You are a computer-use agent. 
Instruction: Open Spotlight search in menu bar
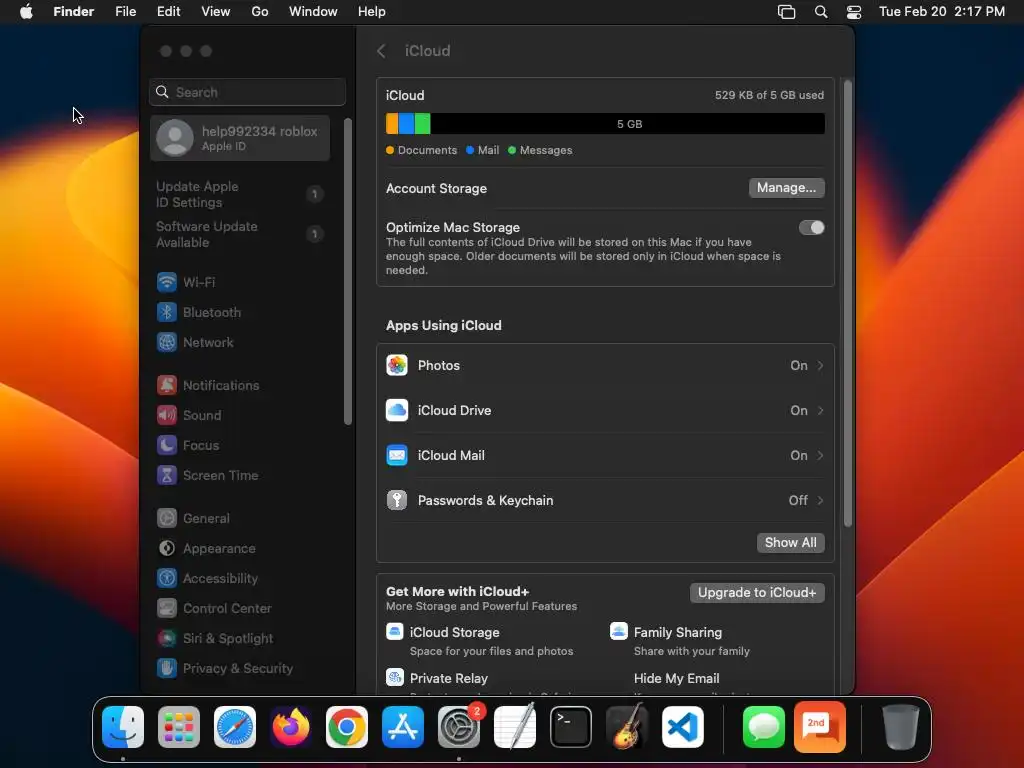821,12
